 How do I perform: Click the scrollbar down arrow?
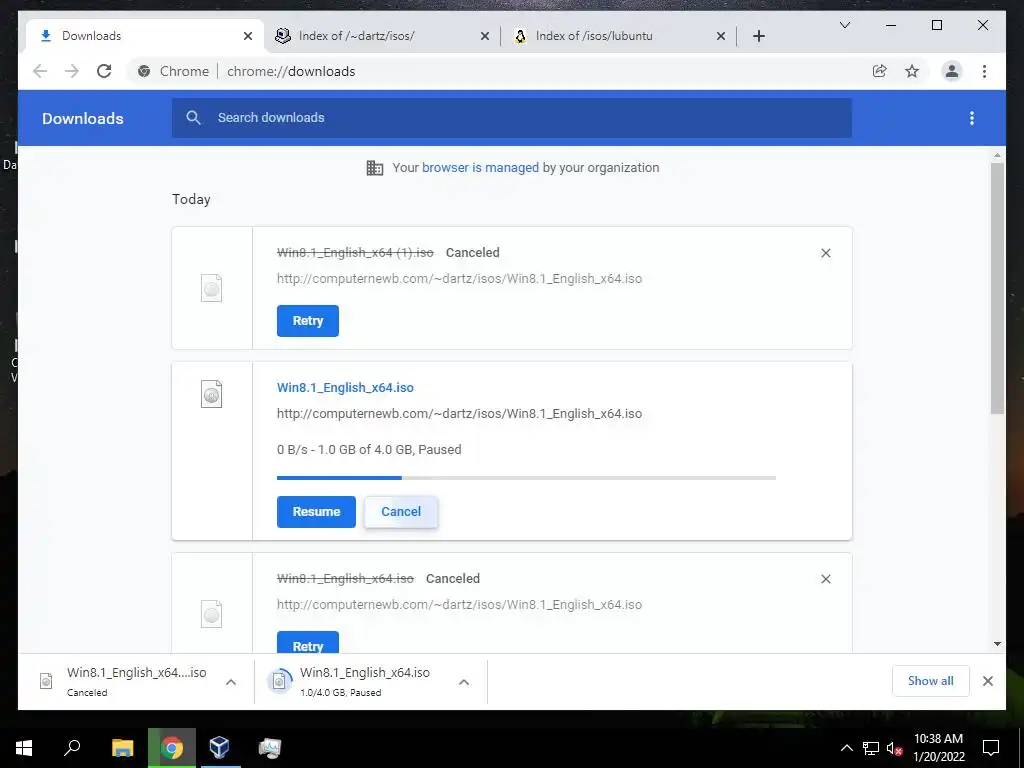(x=997, y=644)
